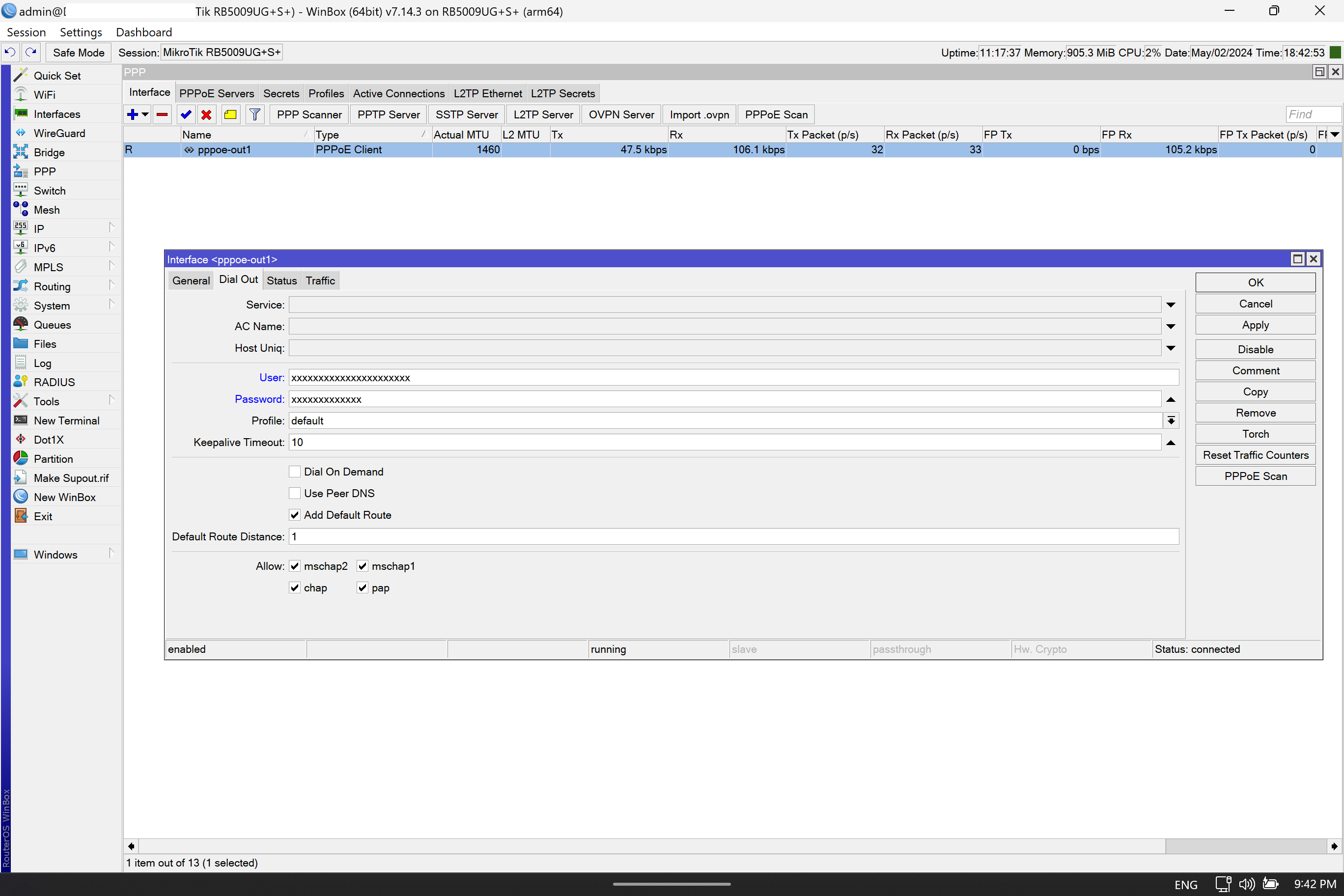
Task: Open the Dashboard menu
Action: click(x=144, y=32)
